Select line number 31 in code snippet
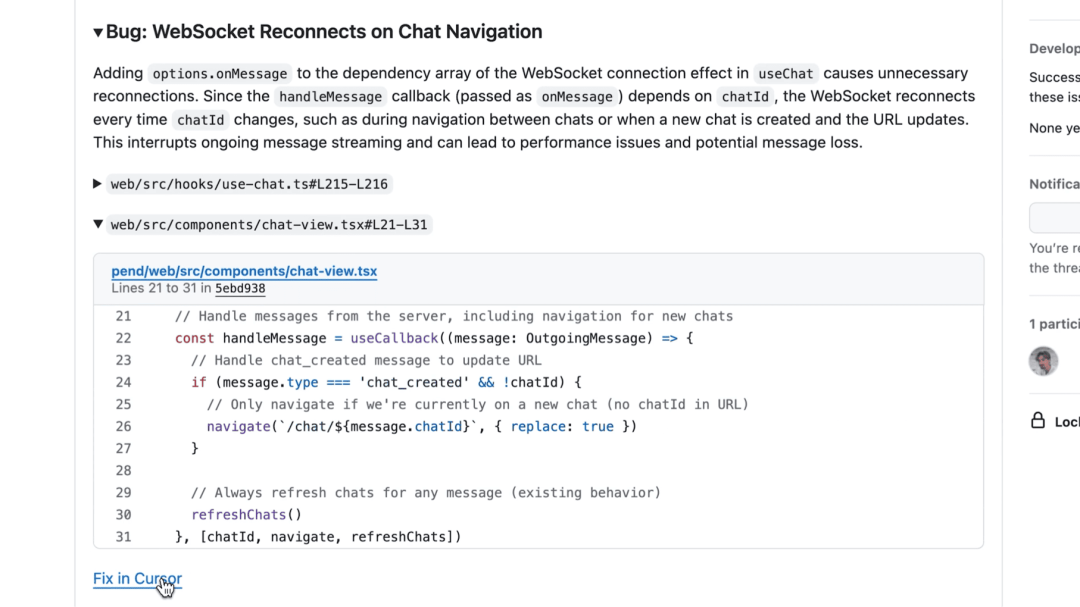1080x607 pixels. click(123, 537)
